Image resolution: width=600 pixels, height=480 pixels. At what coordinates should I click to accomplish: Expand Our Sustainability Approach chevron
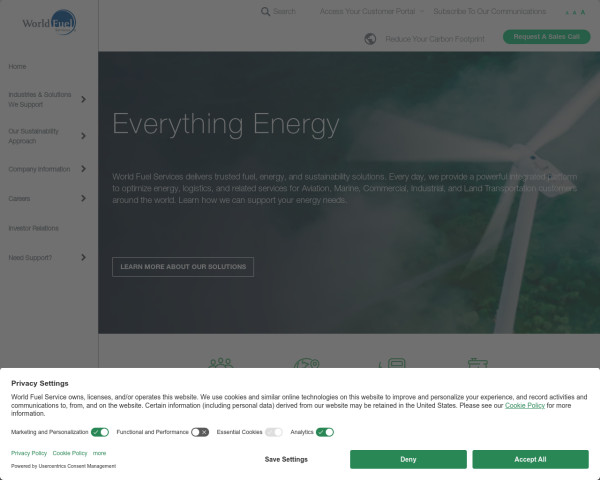(x=83, y=136)
